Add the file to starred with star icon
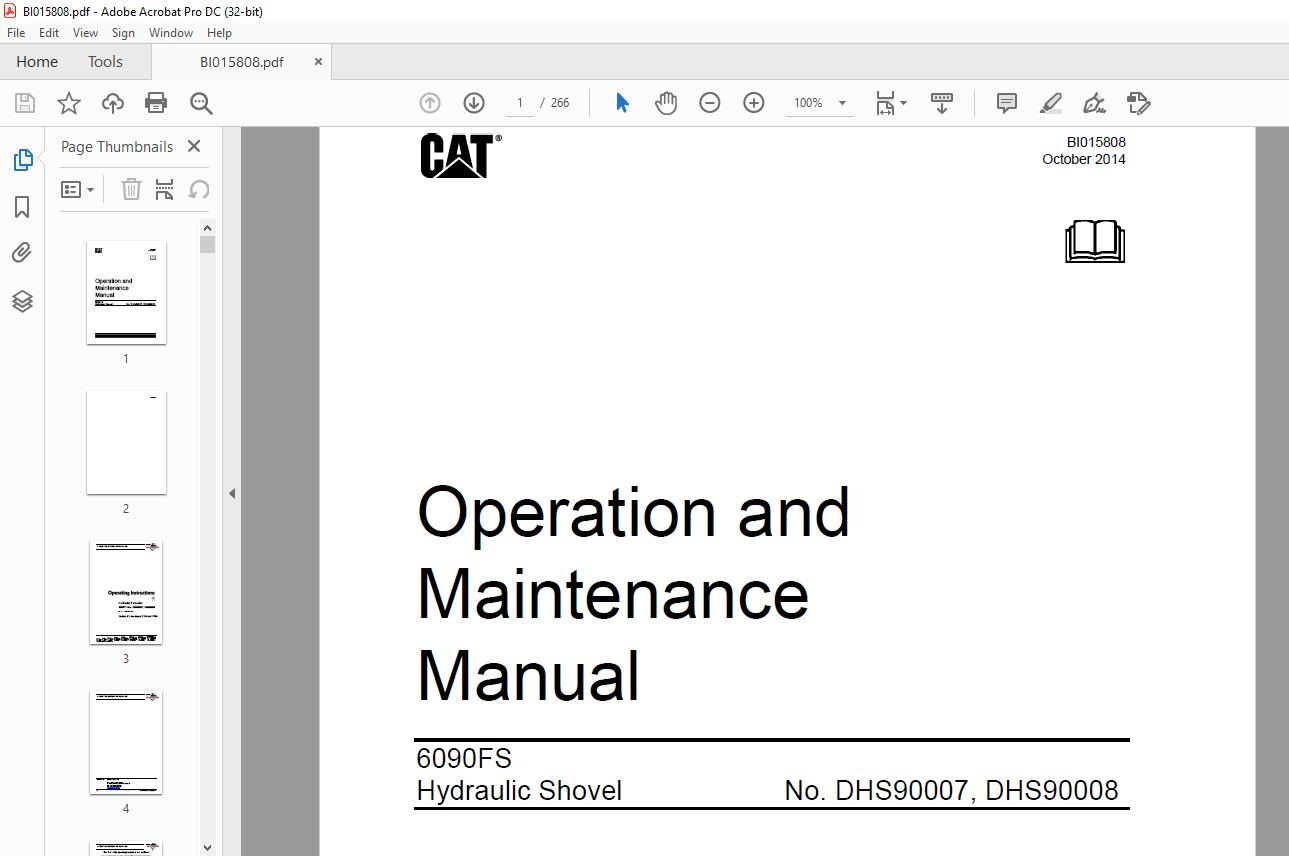 click(69, 103)
